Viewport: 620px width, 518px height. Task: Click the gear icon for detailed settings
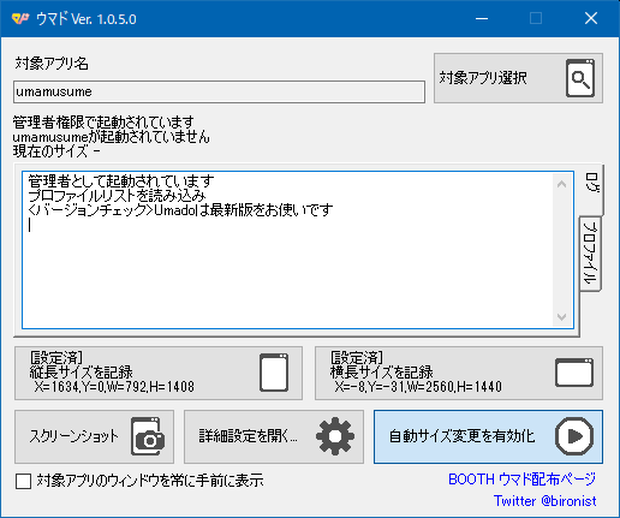[x=335, y=436]
